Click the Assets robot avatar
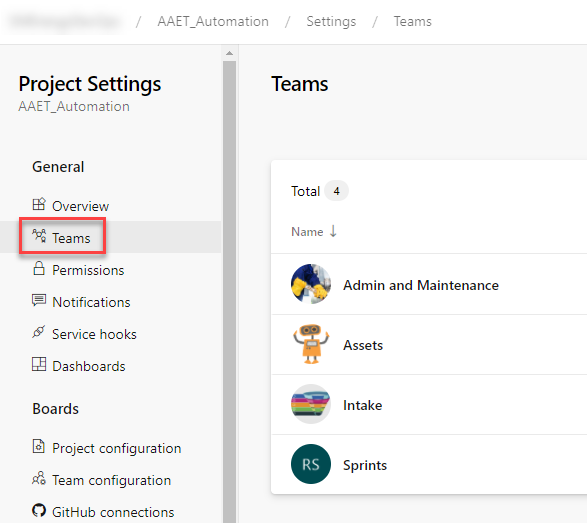Viewport: 587px width, 523px height. (x=311, y=344)
